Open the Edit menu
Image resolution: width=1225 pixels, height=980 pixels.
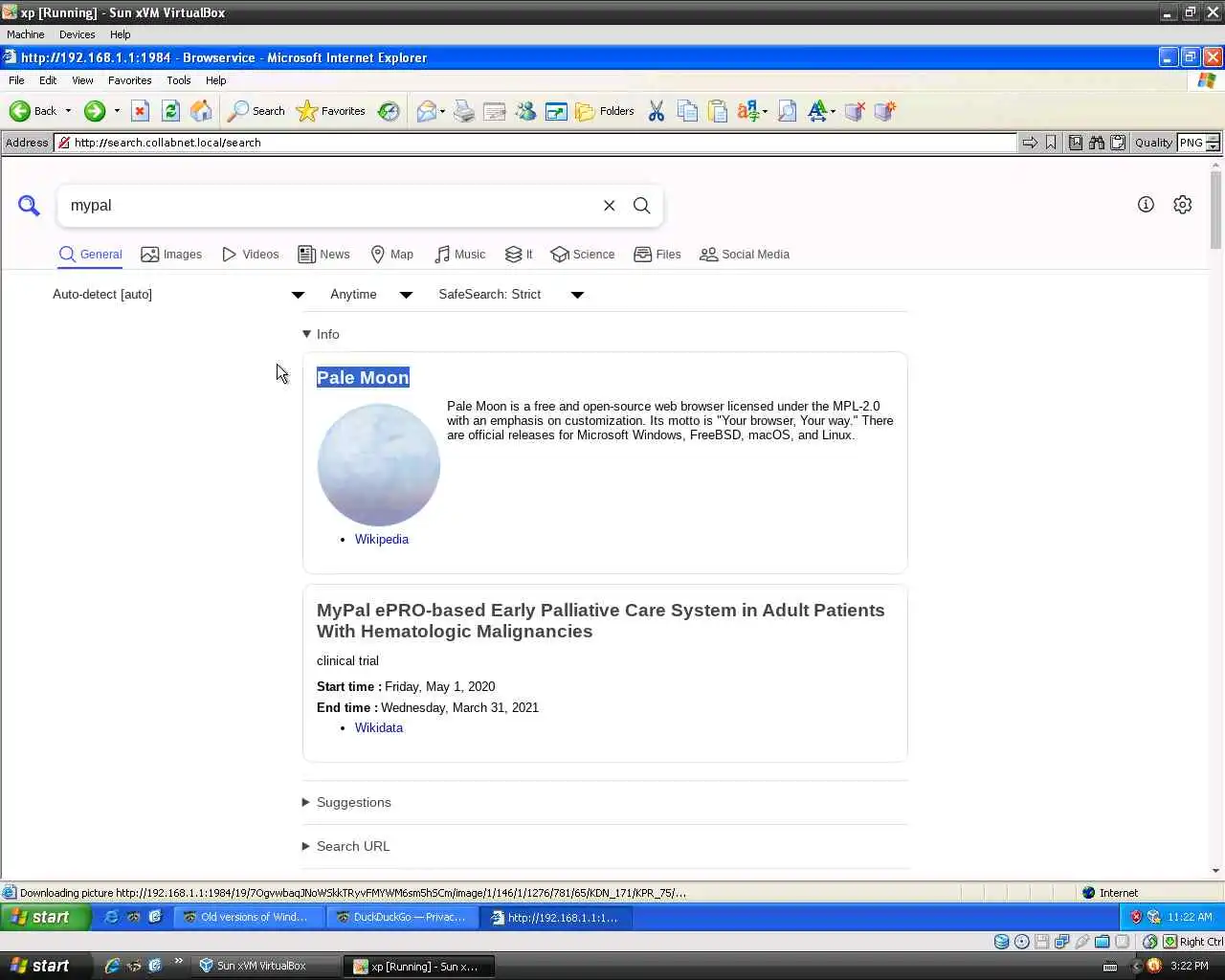(x=48, y=80)
